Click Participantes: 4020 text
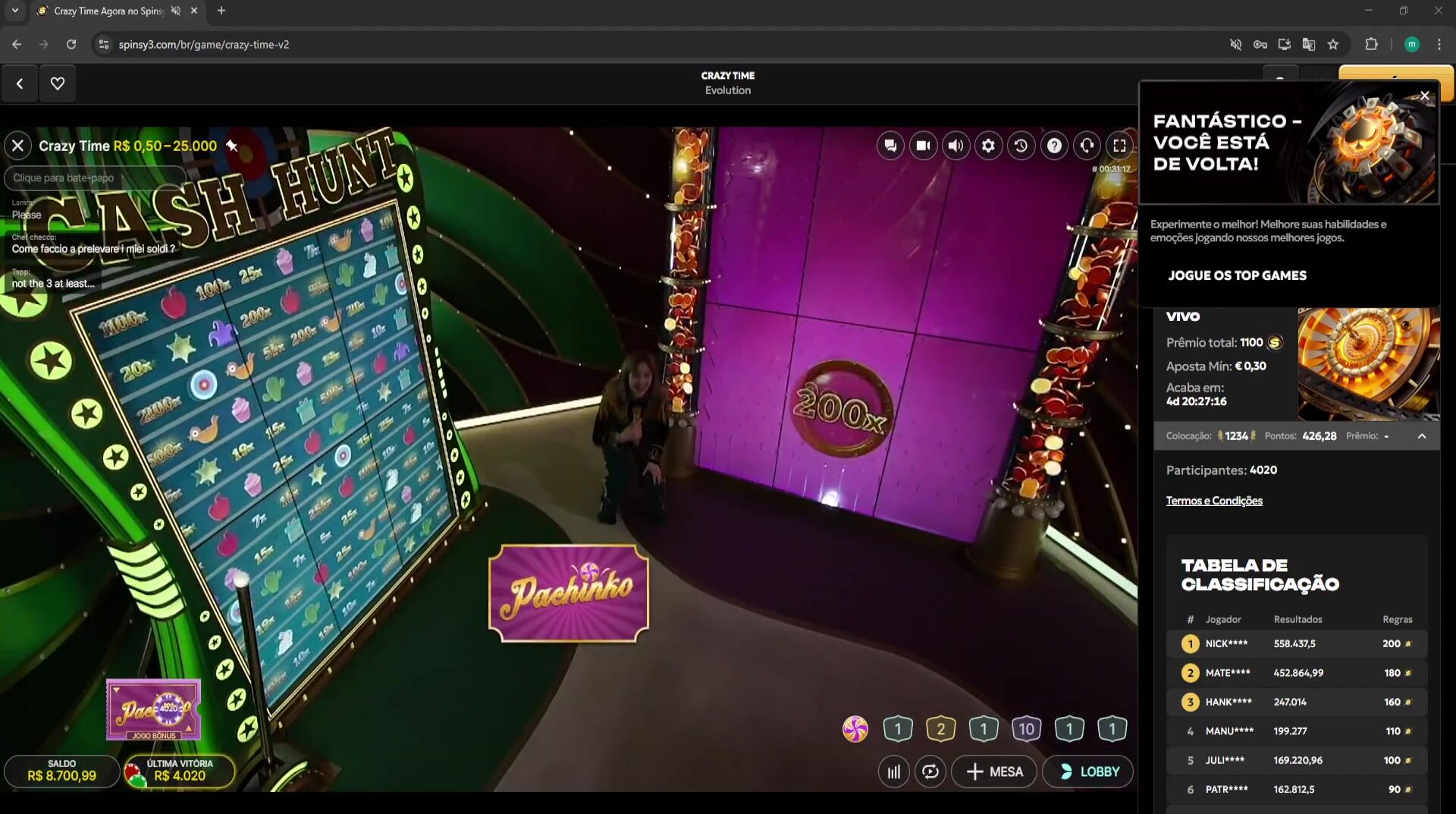Image resolution: width=1456 pixels, height=814 pixels. tap(1221, 470)
